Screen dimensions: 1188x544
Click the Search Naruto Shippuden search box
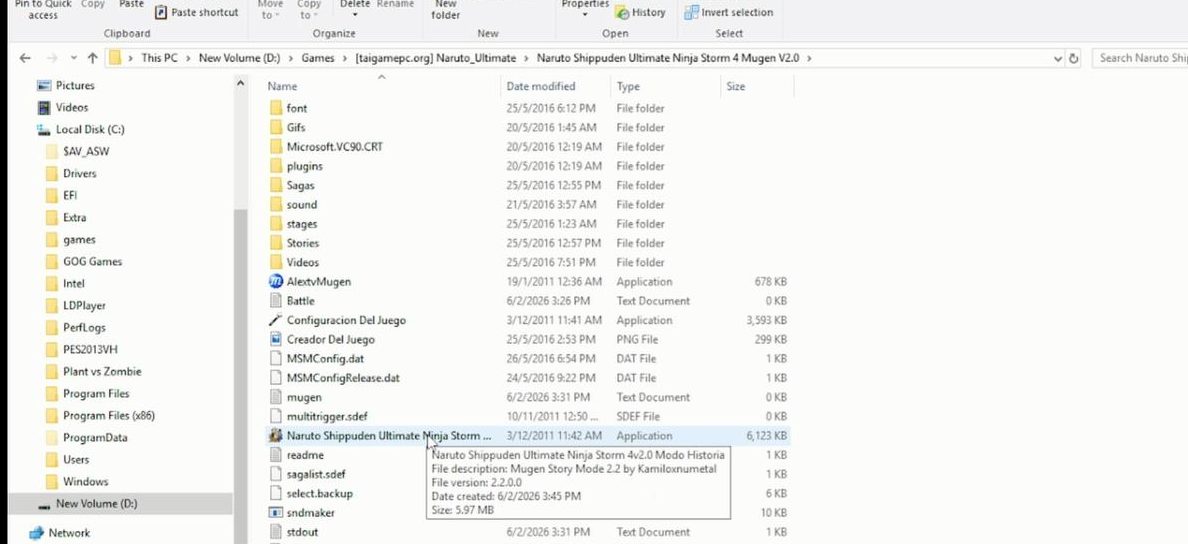1140,58
